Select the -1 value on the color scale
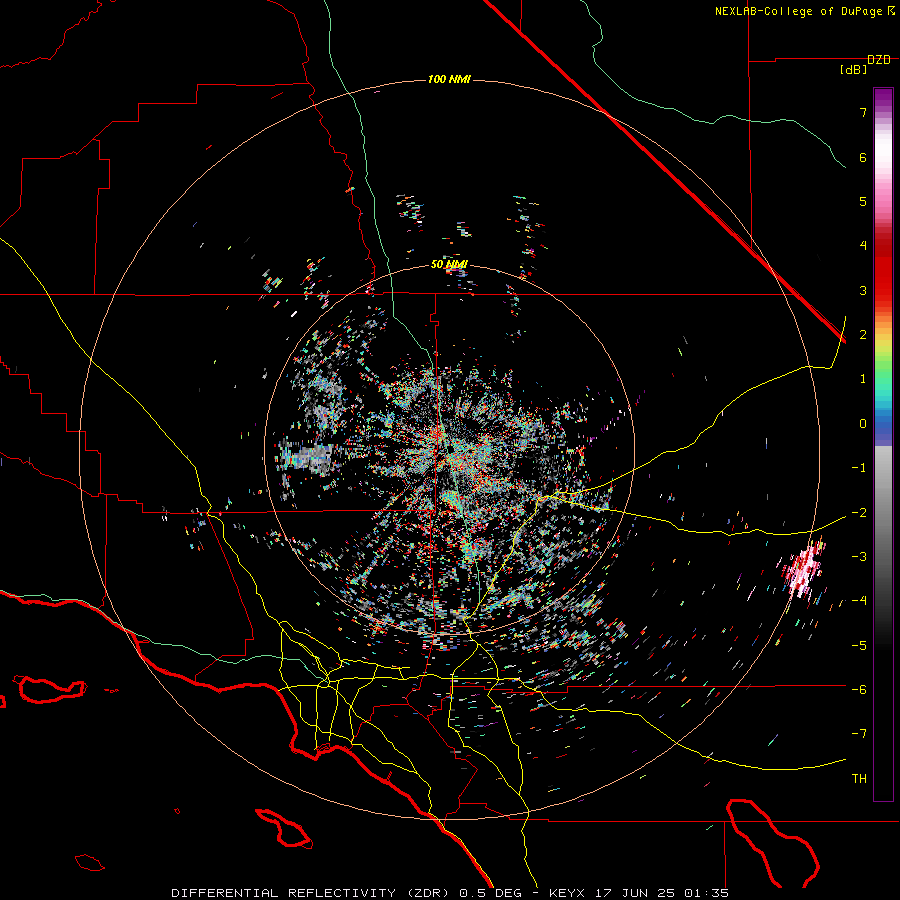Screen dimensions: 900x900 point(859,468)
